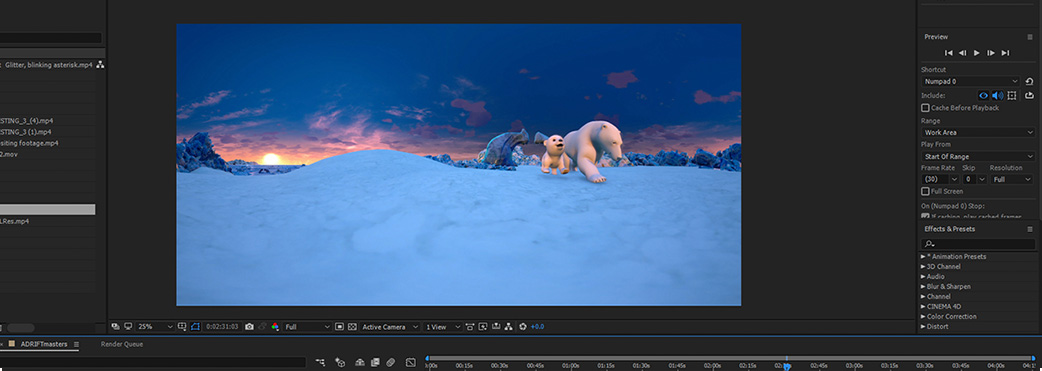Viewport: 1042px width, 371px height.
Task: Enable Cache Before Playback checkbox
Action: point(925,108)
